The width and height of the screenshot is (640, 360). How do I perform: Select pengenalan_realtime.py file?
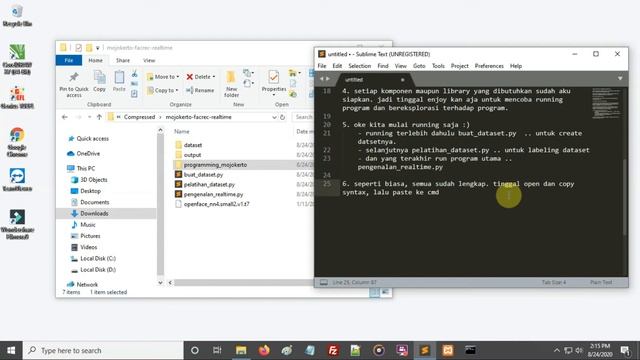click(213, 194)
